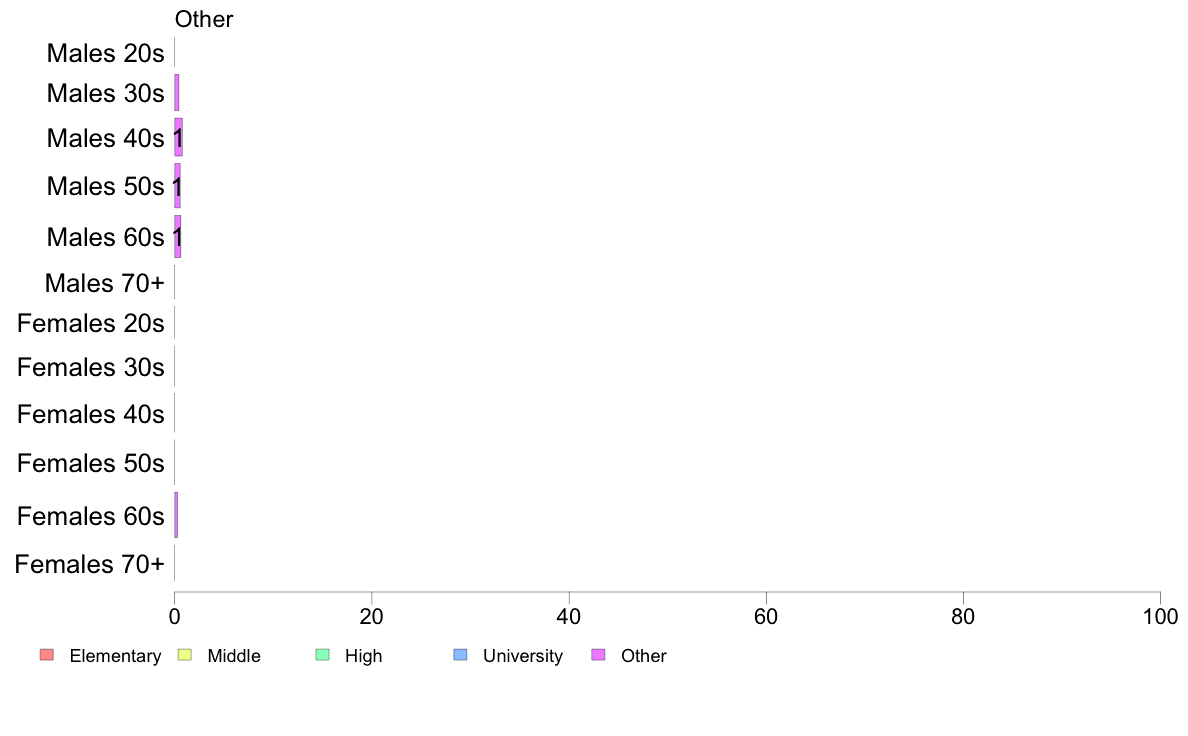Click the 40 axis tick label
This screenshot has width=1188, height=736.
569,617
